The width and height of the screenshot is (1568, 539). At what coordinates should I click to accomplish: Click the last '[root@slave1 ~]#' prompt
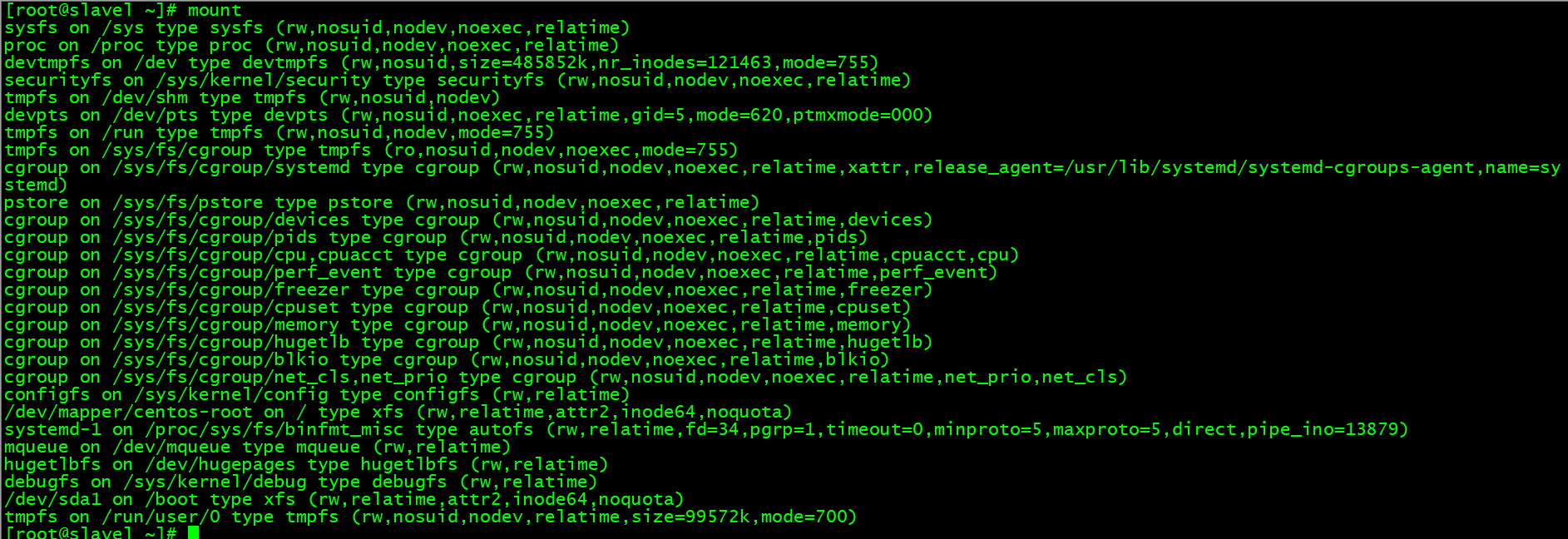pyautogui.click(x=90, y=532)
